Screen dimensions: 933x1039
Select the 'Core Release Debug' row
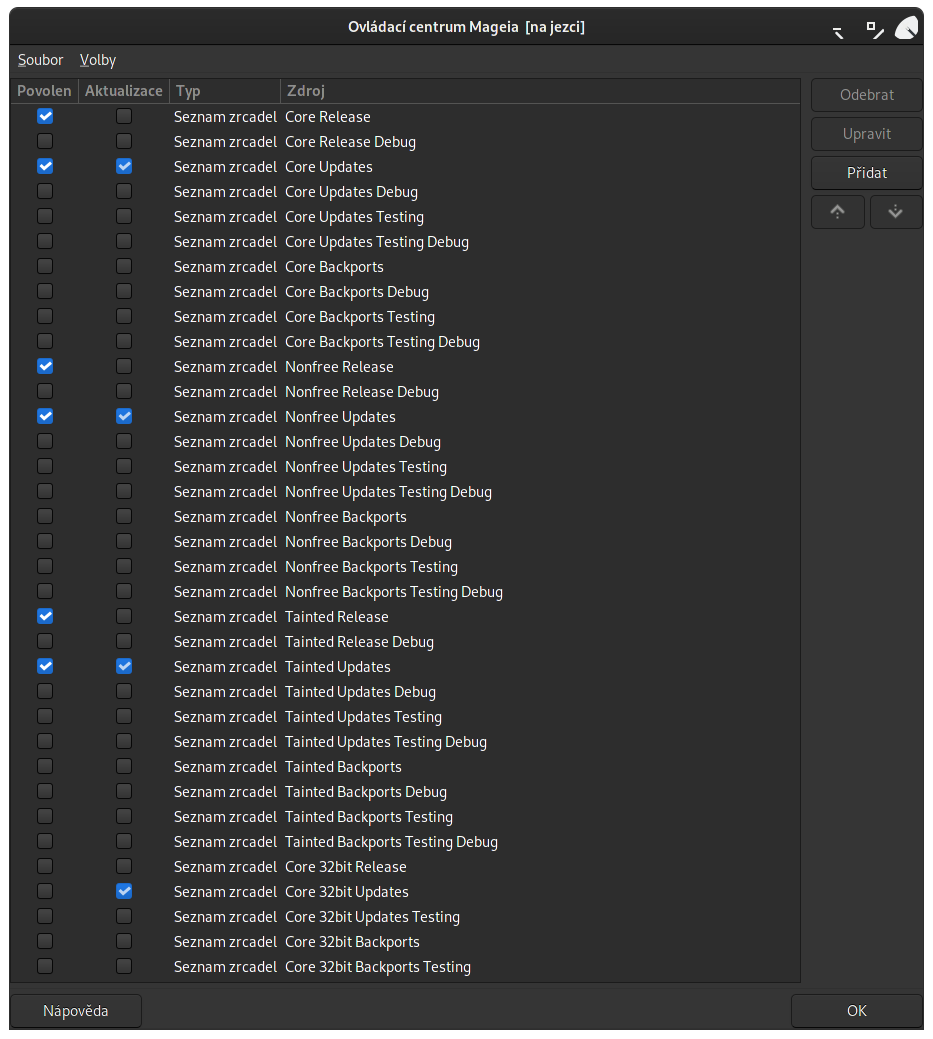(x=406, y=142)
